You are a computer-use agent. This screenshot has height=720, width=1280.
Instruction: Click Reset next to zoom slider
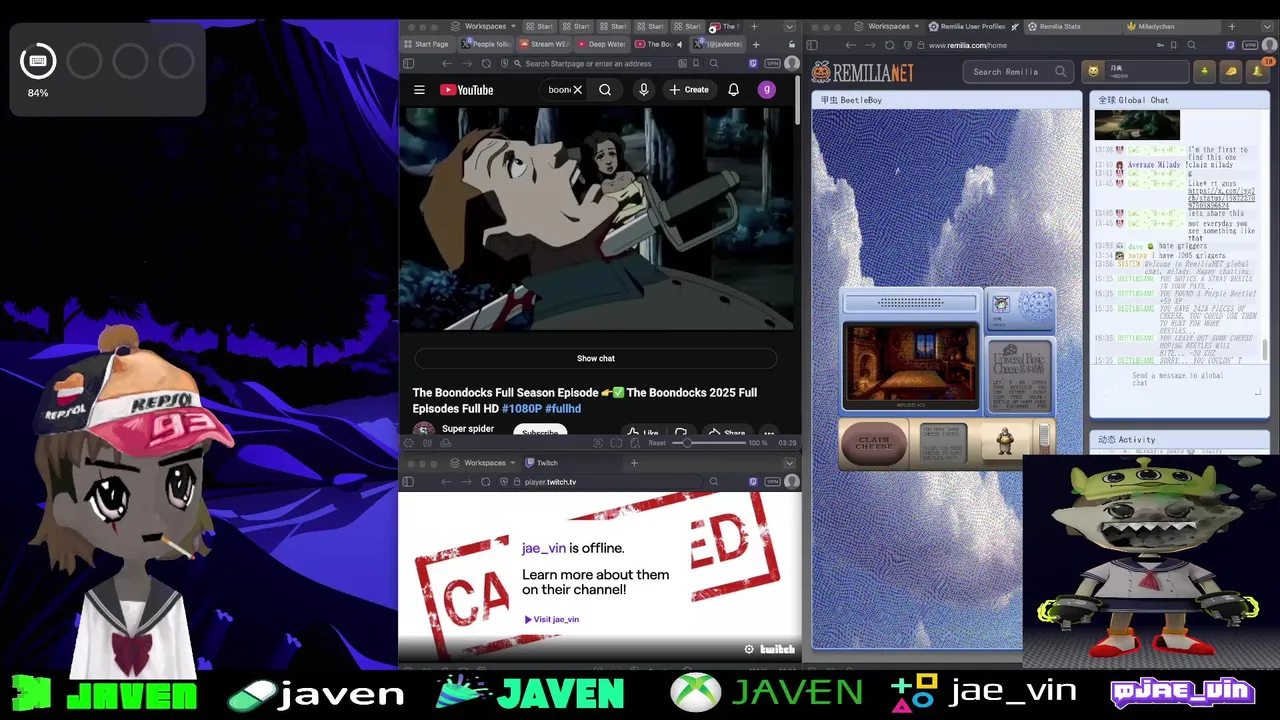pos(657,443)
